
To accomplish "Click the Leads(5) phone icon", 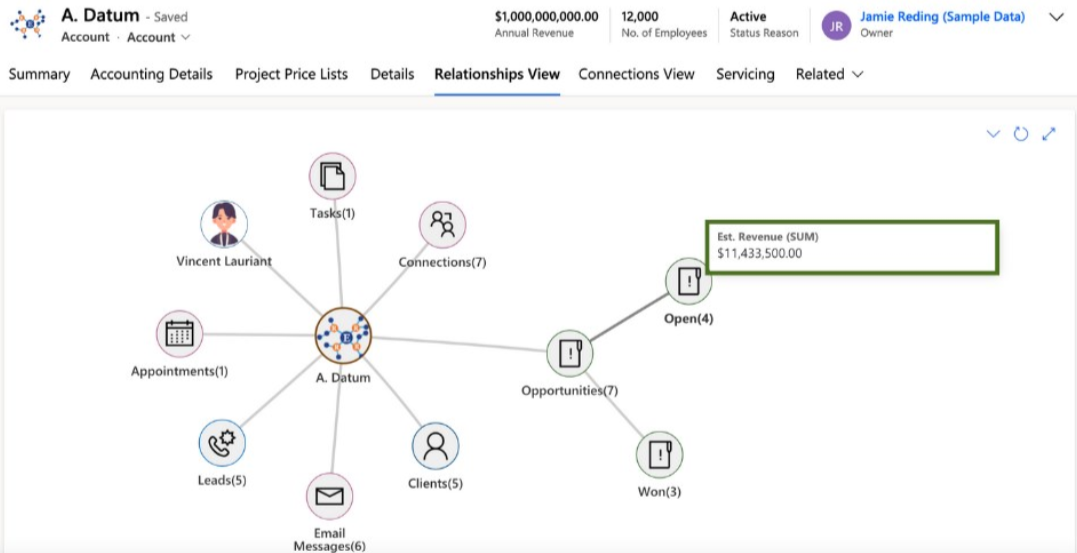I will 223,444.
